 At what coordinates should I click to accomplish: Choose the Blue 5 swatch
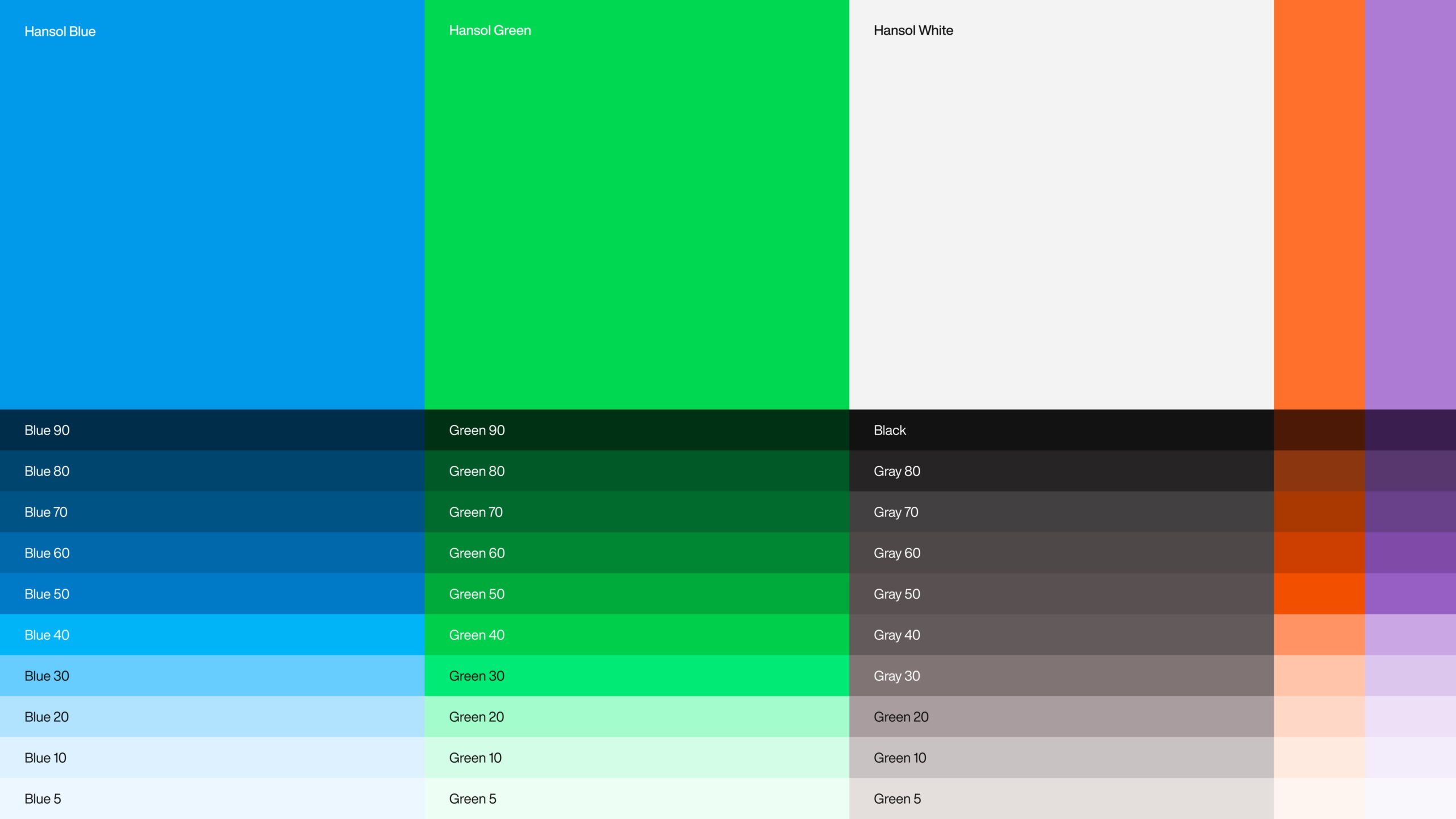click(x=212, y=799)
